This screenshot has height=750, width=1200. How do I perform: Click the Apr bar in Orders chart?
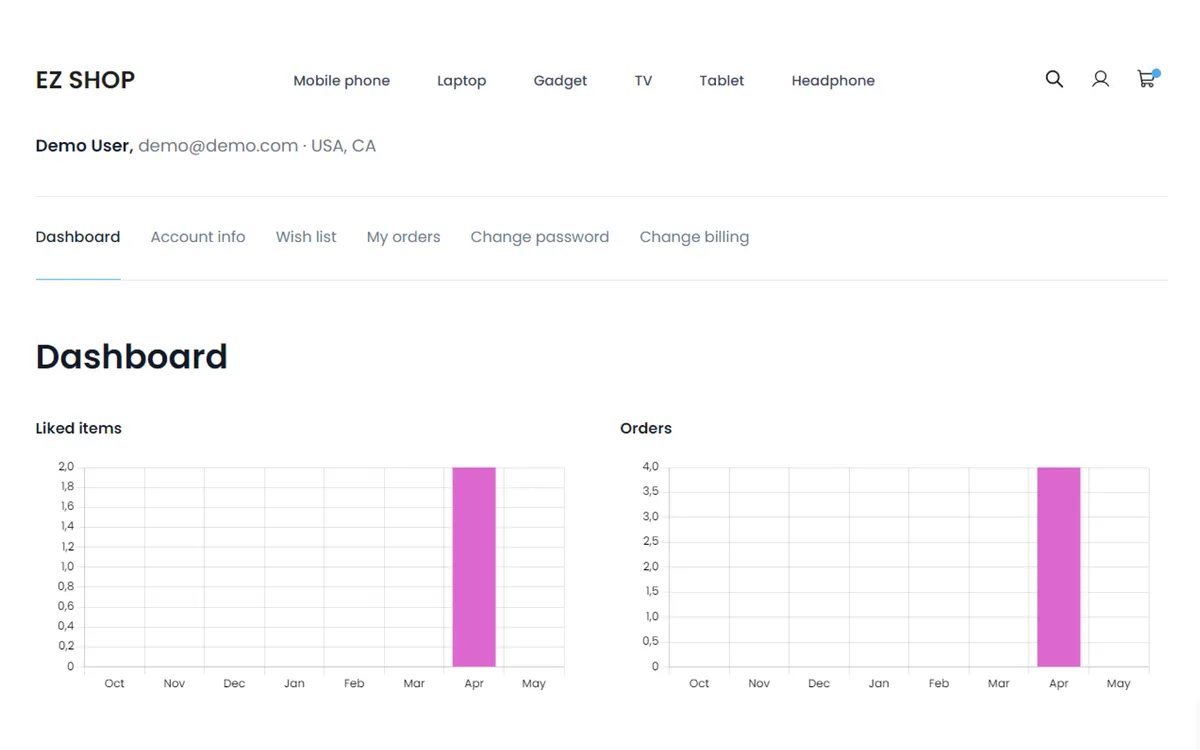click(1058, 567)
